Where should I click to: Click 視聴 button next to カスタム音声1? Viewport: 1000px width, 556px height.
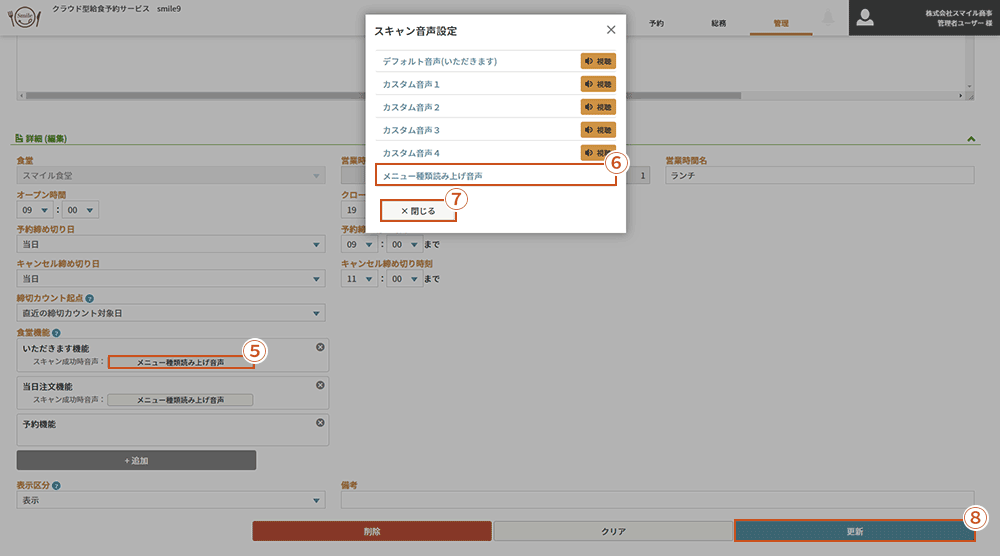coord(598,84)
